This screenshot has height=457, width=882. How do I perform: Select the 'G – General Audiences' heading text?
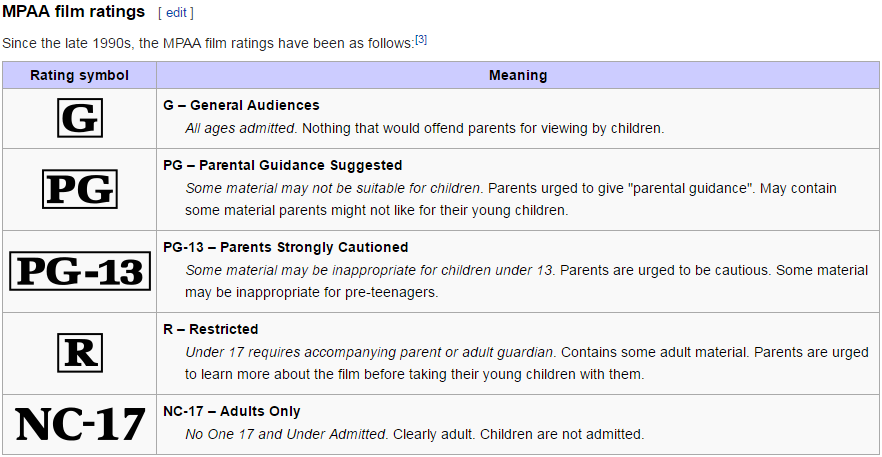coord(241,105)
